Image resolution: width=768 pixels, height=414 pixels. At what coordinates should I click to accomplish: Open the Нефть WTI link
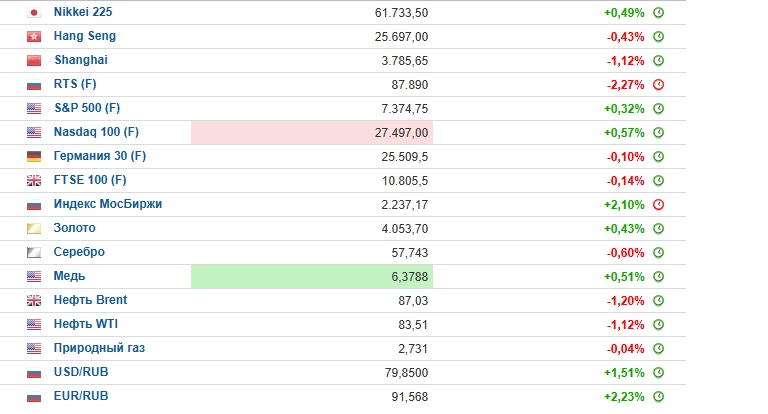86,324
